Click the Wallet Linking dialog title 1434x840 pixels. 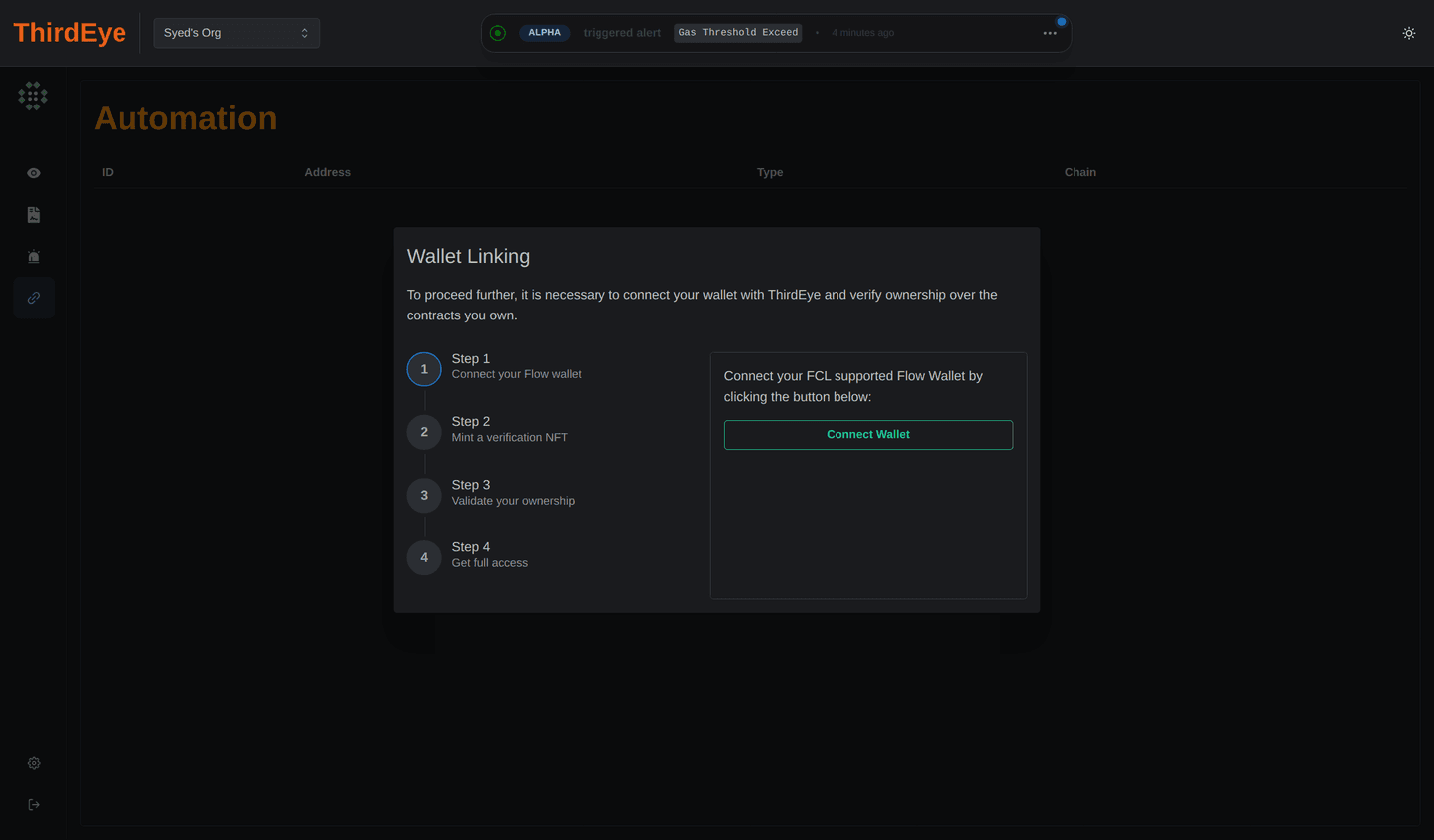pos(468,256)
